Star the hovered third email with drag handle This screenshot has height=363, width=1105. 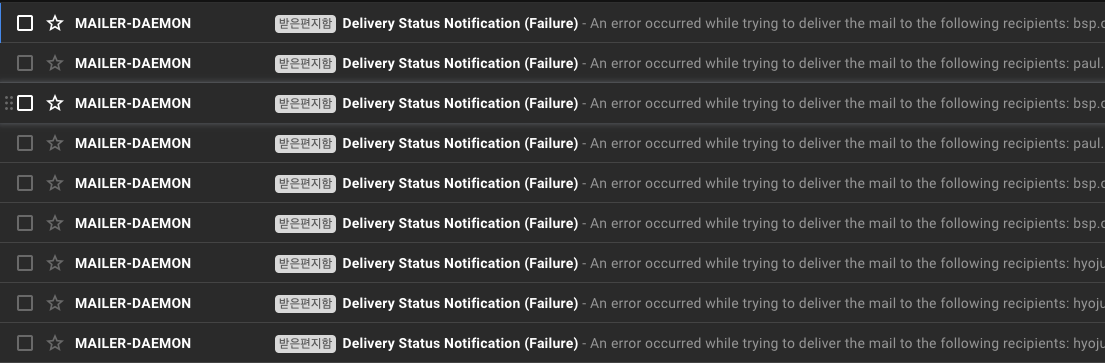(x=55, y=104)
